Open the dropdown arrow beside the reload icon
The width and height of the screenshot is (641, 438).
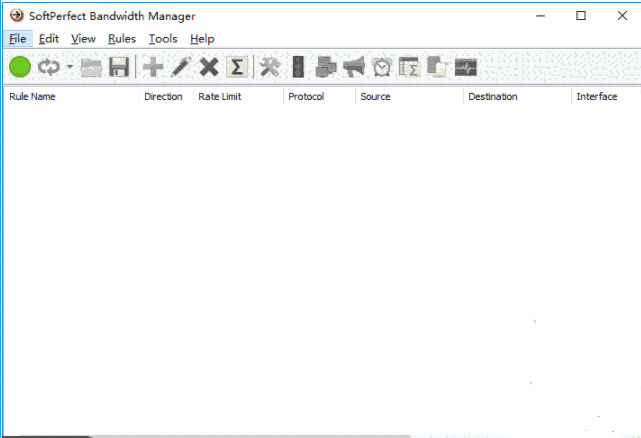click(70, 67)
